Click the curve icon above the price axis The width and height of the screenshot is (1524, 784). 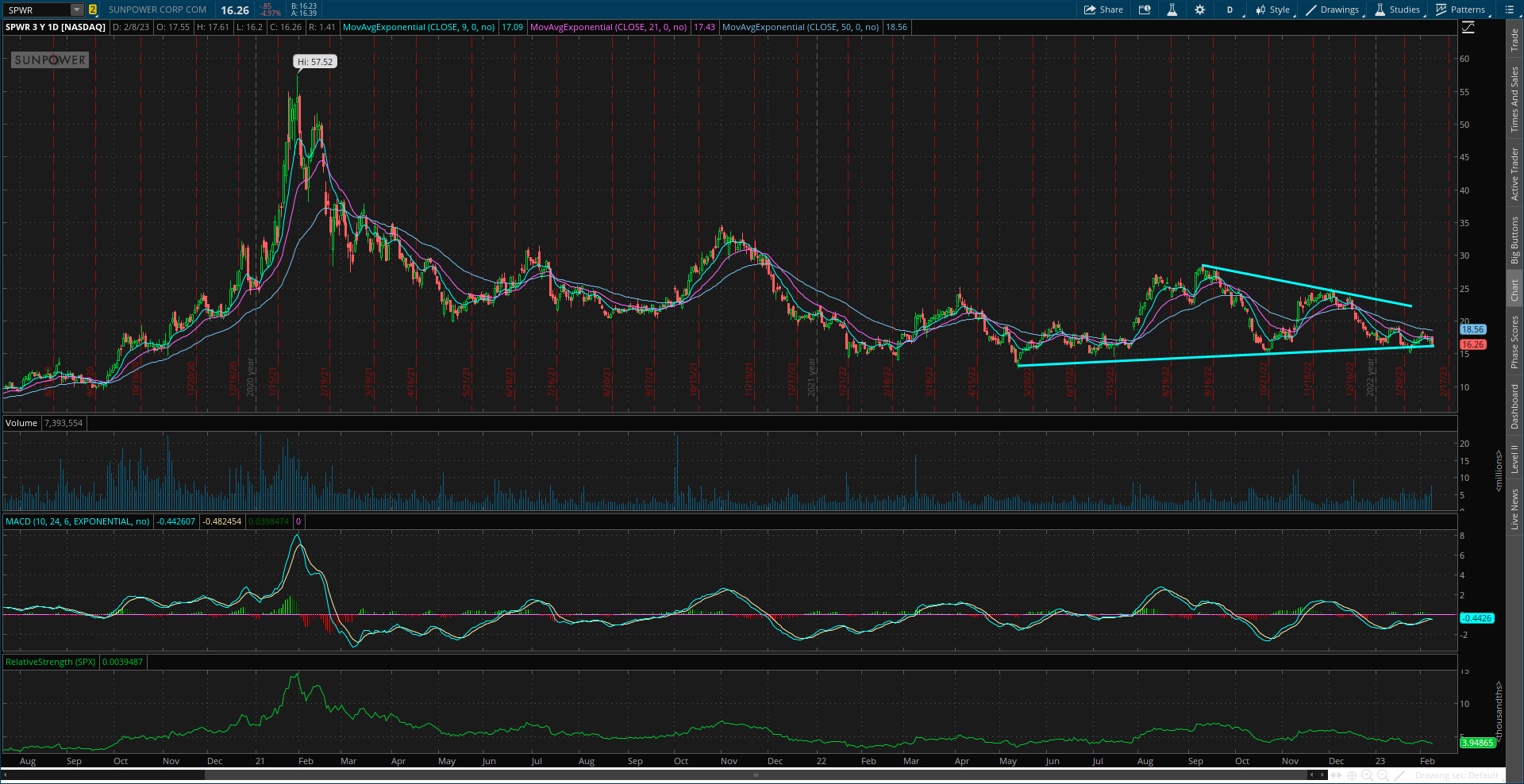(1468, 26)
